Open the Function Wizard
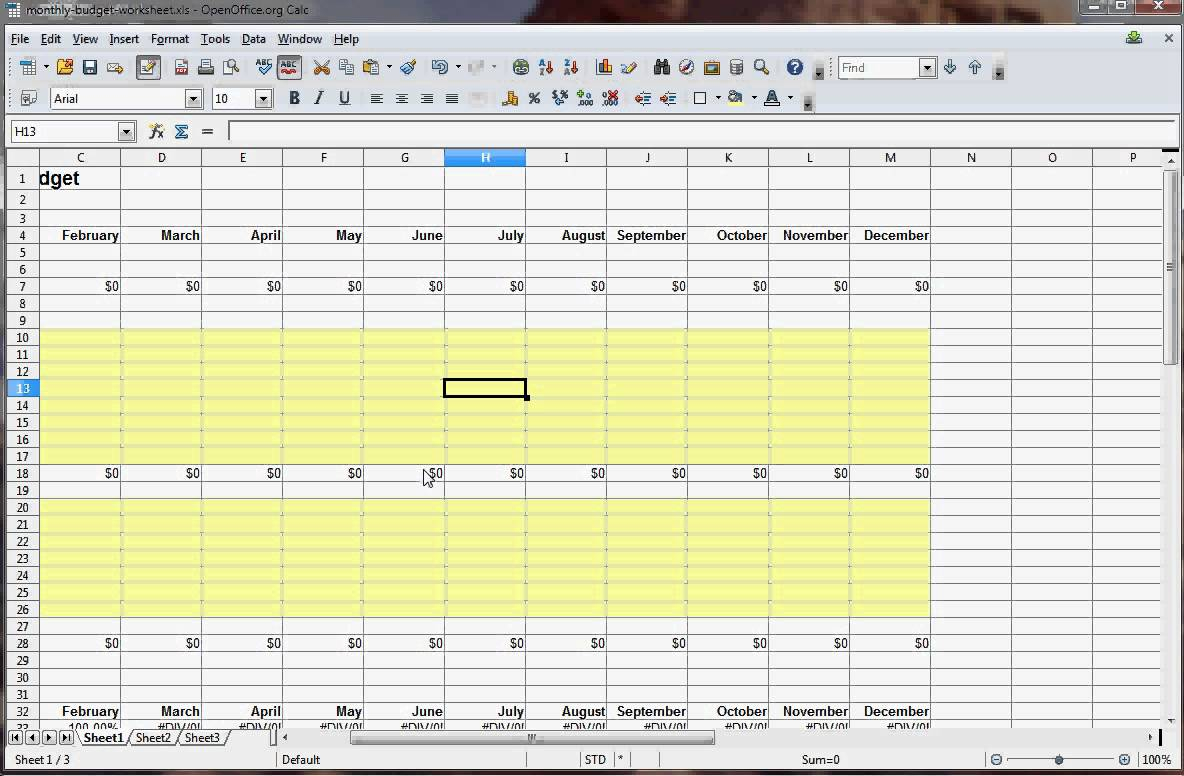 pyautogui.click(x=157, y=131)
